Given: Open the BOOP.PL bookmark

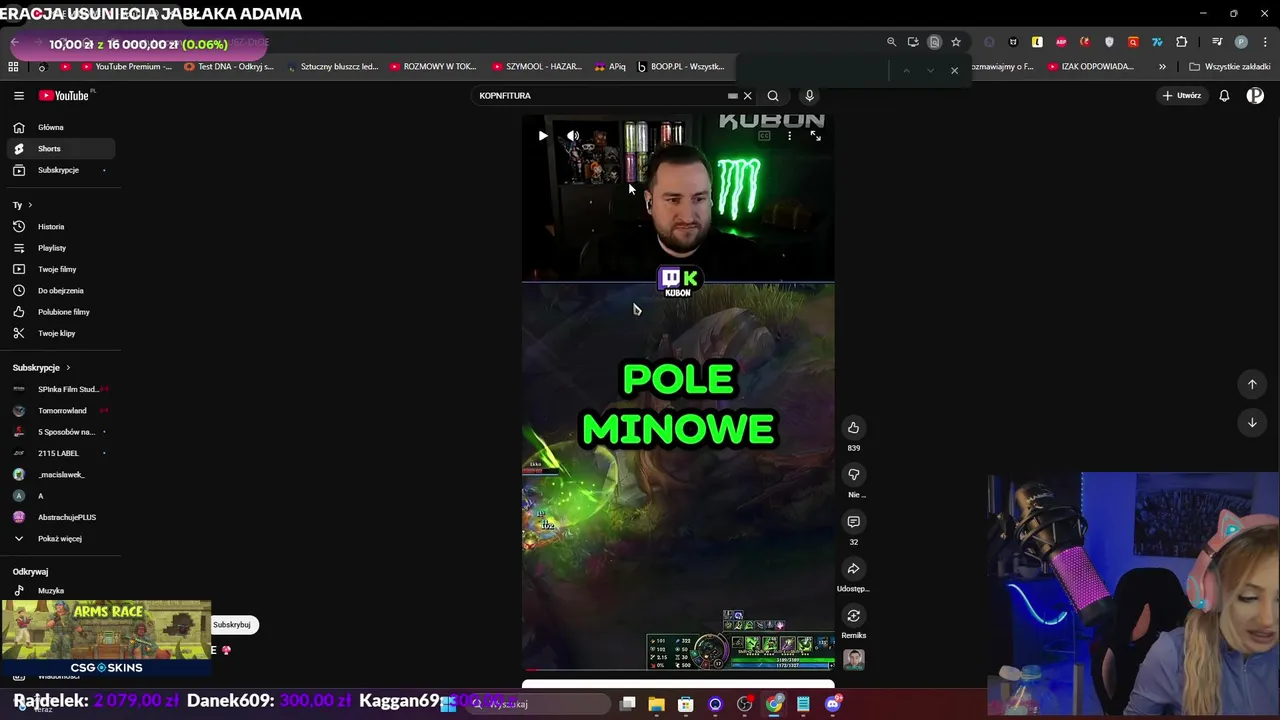Looking at the screenshot, I should 681,67.
